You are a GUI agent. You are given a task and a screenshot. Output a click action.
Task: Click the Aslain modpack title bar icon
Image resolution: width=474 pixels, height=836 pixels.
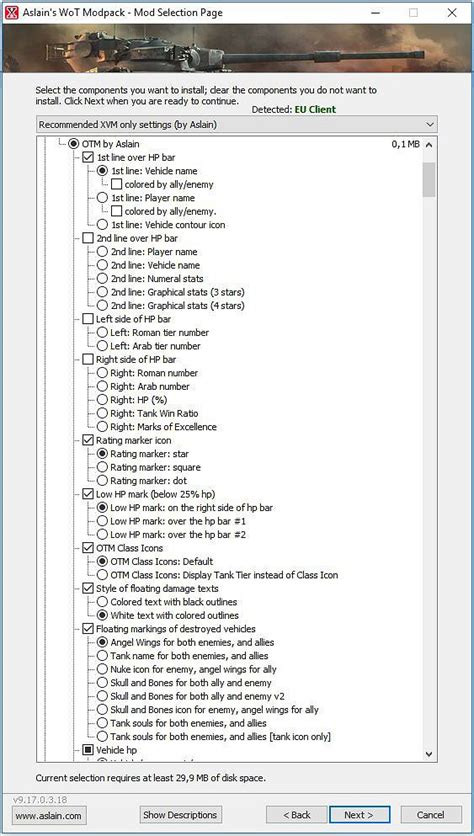[11, 12]
